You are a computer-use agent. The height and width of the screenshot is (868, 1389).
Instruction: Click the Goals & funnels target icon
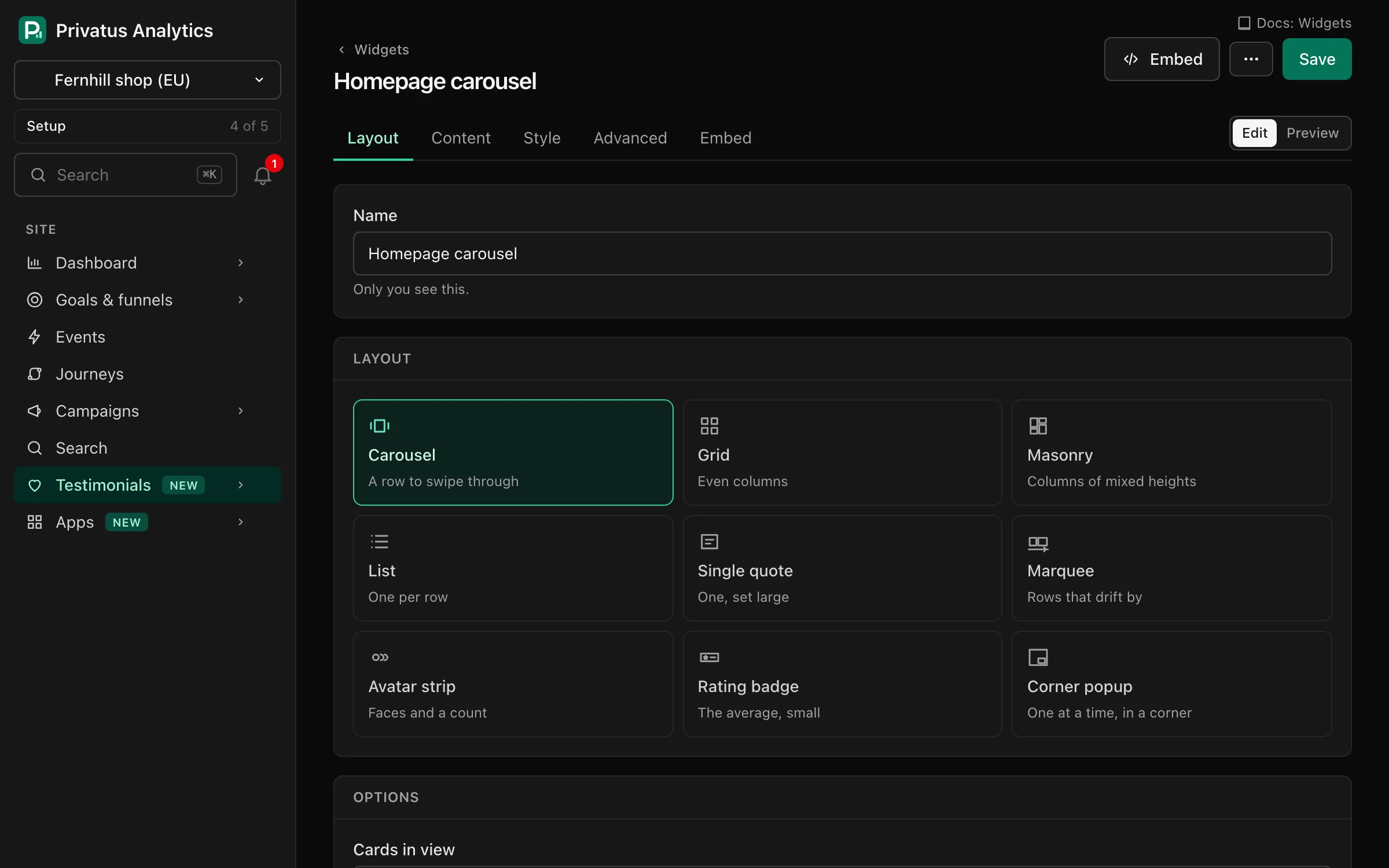pos(35,300)
